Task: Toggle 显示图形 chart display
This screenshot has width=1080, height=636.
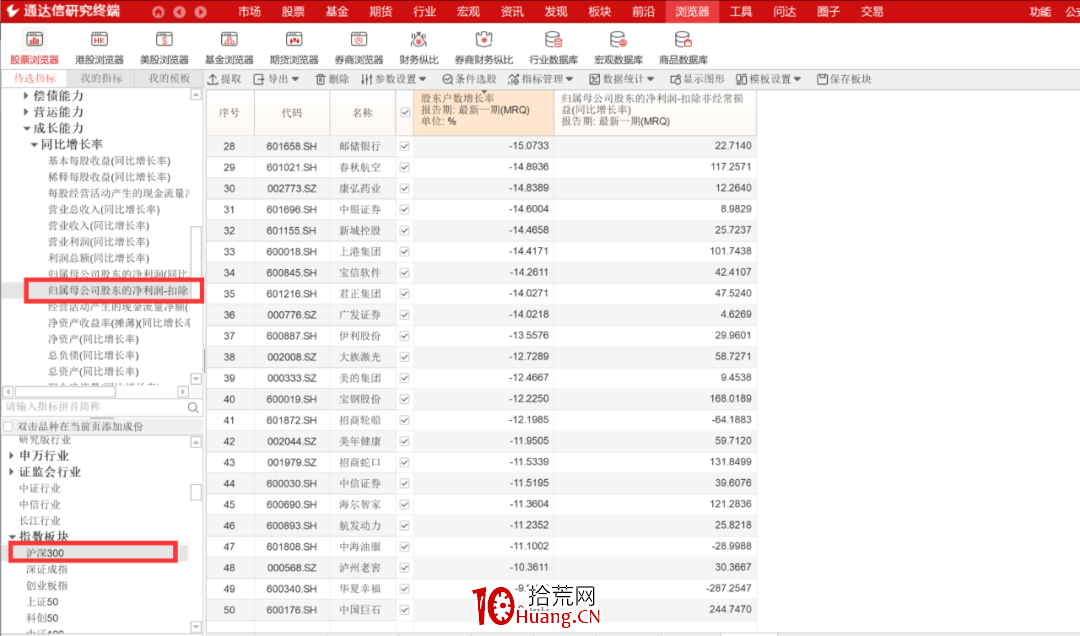Action: 697,79
